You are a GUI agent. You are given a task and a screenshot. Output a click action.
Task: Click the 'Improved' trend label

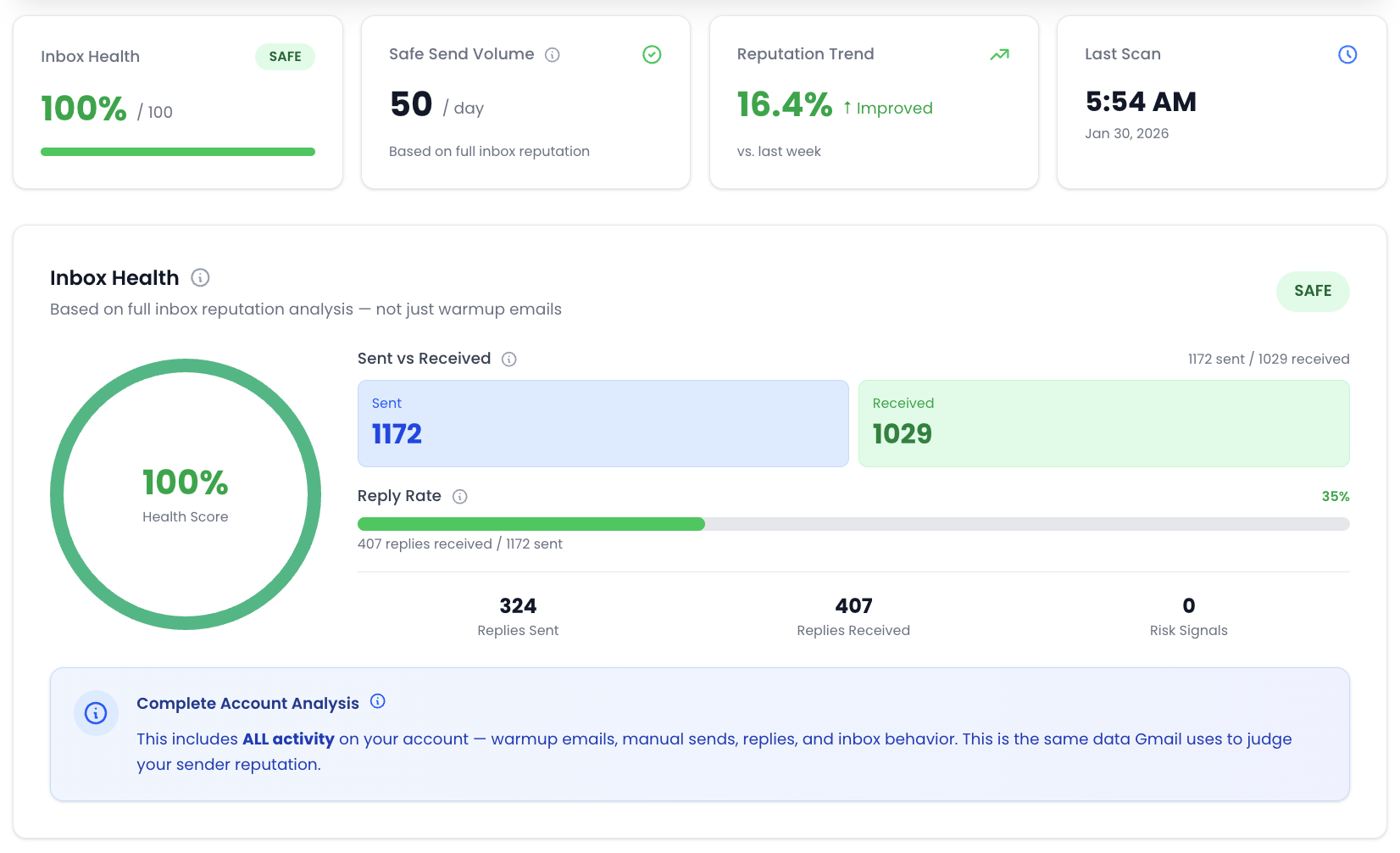(x=894, y=109)
